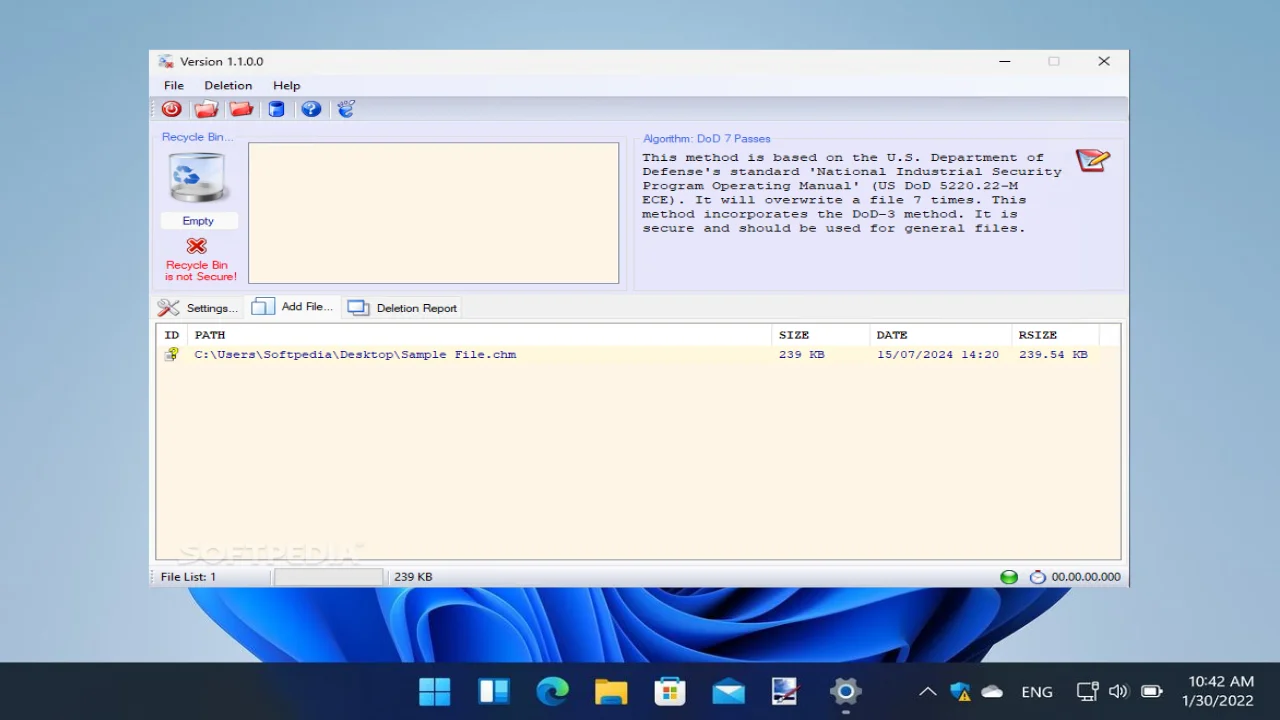The image size is (1280, 720).
Task: Click 'Recycle Bin is not Secure!' warning text
Action: tap(200, 271)
